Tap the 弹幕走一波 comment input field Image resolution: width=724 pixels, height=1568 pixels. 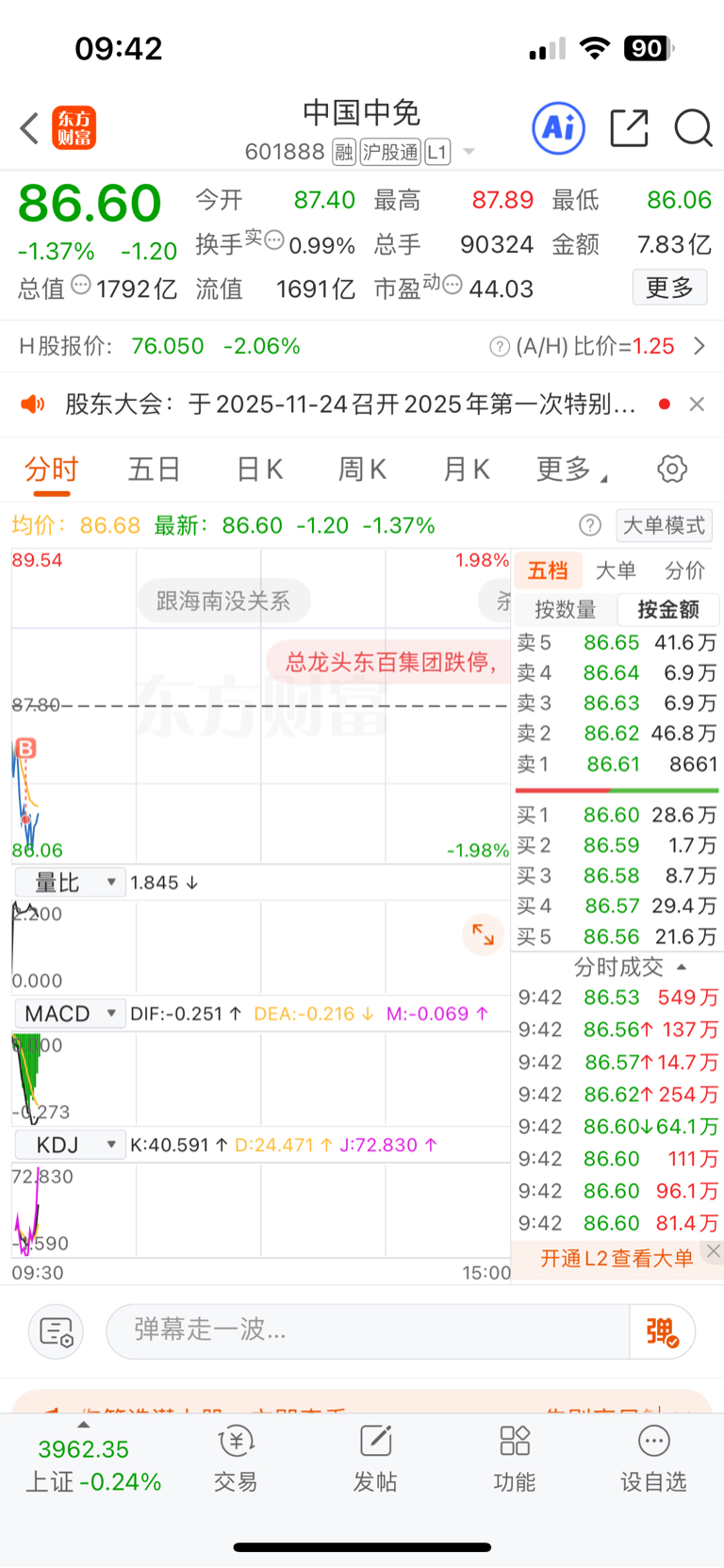point(368,1332)
